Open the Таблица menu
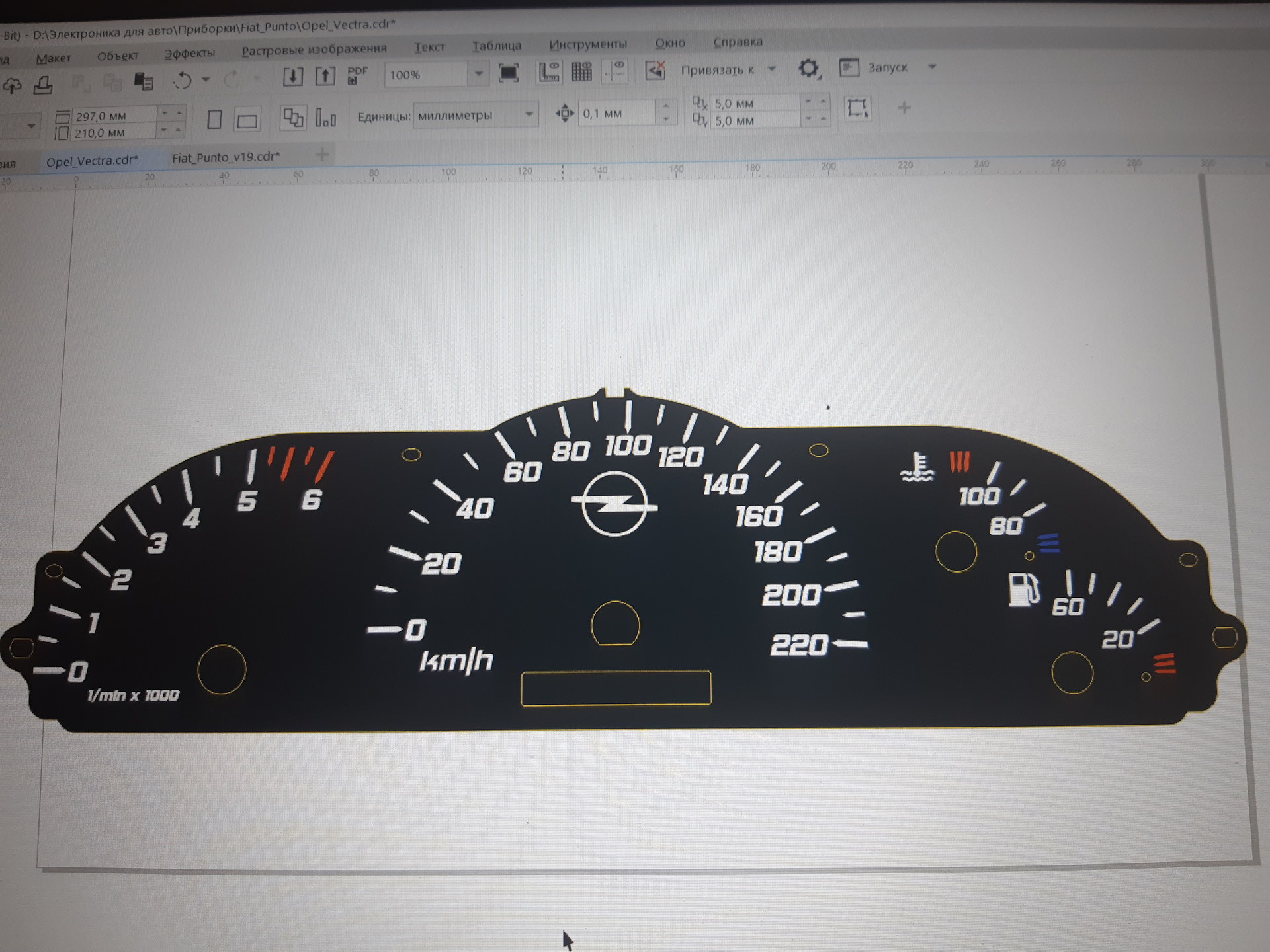 497,46
